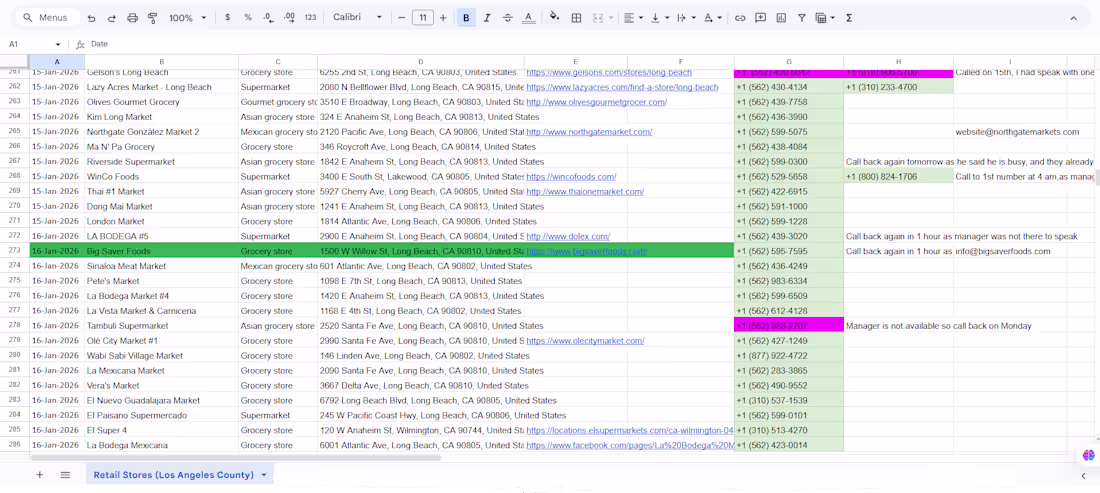Open the Fill color paint bucket
Viewport: 1100px width, 493px height.
point(554,18)
